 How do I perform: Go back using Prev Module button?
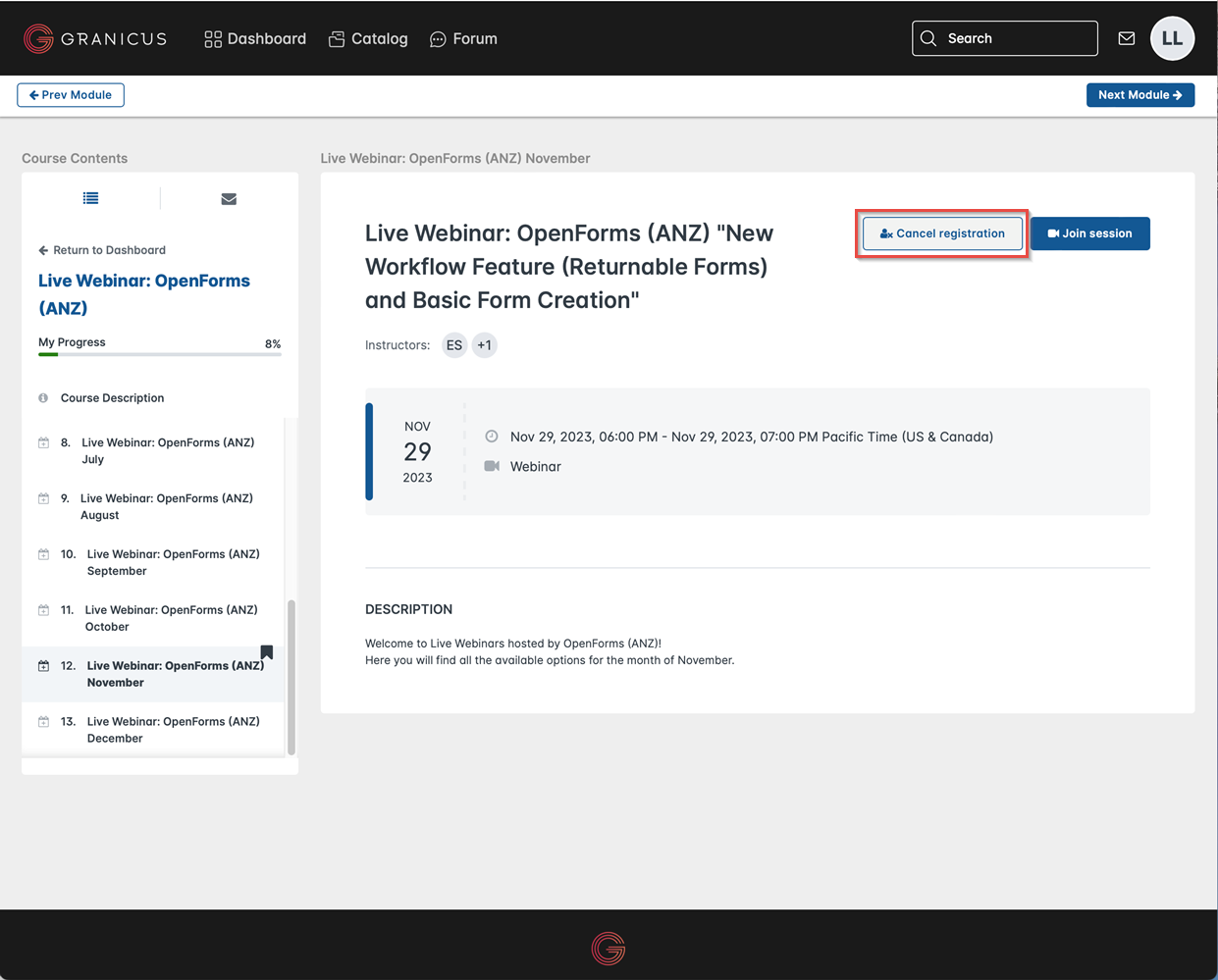click(71, 95)
